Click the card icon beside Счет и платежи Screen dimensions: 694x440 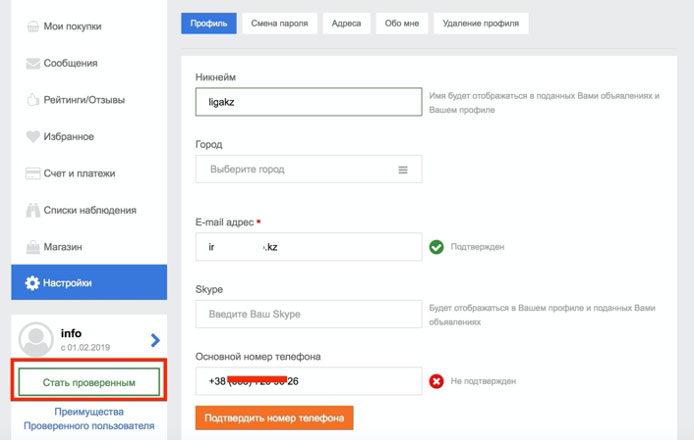coord(32,173)
